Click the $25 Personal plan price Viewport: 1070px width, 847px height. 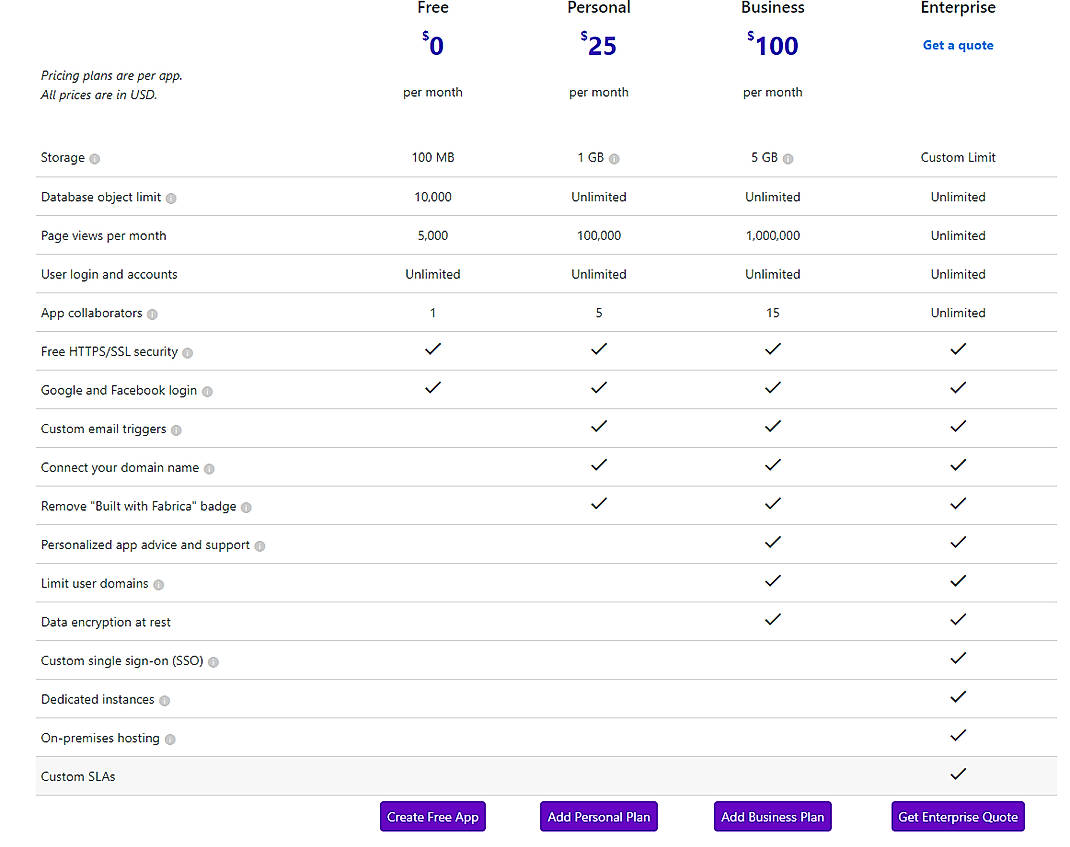tap(598, 44)
